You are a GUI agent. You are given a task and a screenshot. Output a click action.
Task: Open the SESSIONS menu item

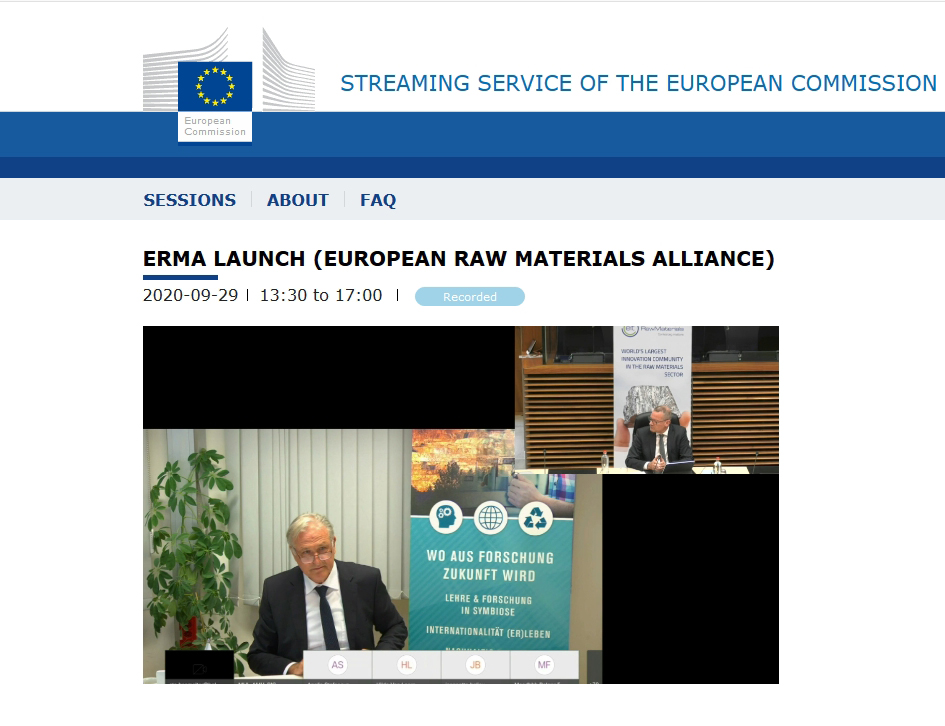[x=189, y=200]
